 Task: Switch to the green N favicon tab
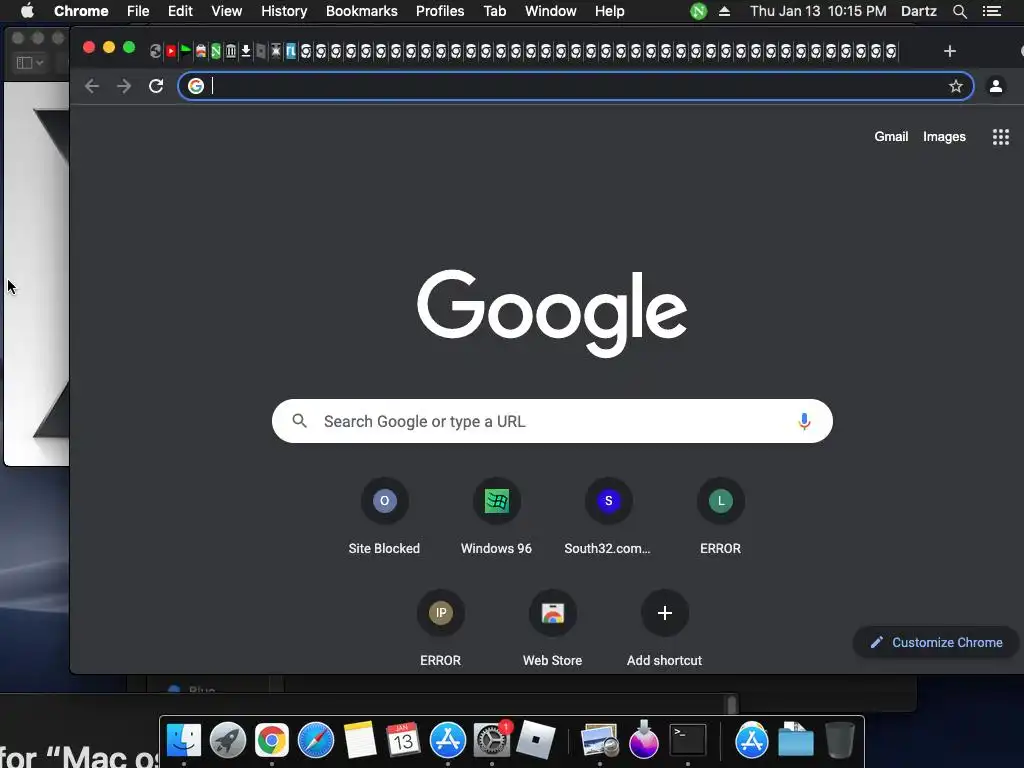click(x=216, y=51)
